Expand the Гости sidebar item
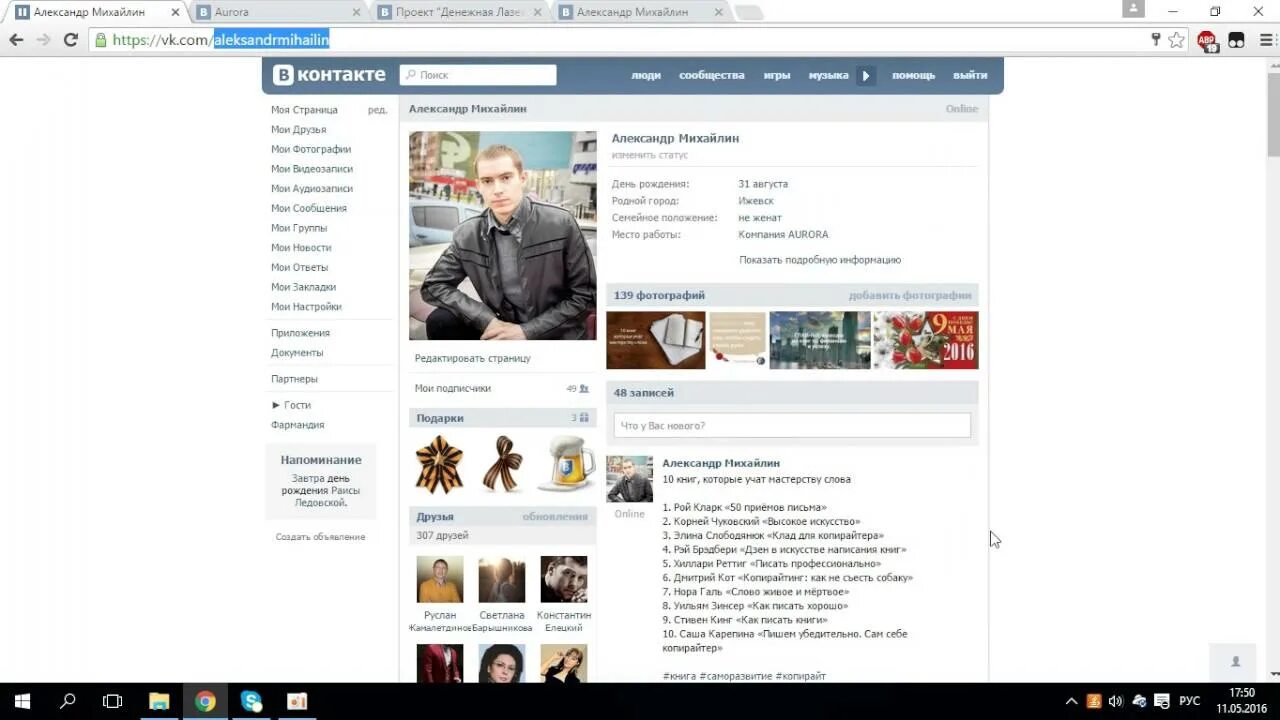 (291, 405)
